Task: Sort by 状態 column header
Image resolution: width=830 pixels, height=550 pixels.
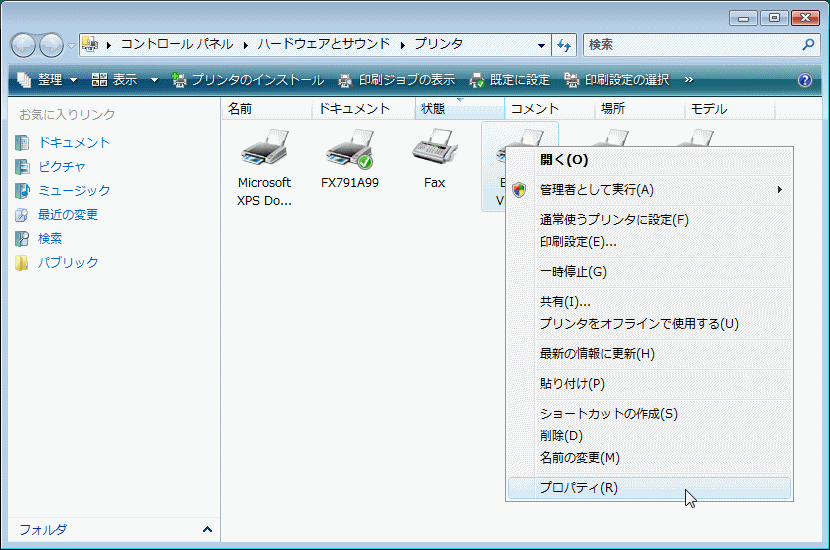Action: pos(459,109)
